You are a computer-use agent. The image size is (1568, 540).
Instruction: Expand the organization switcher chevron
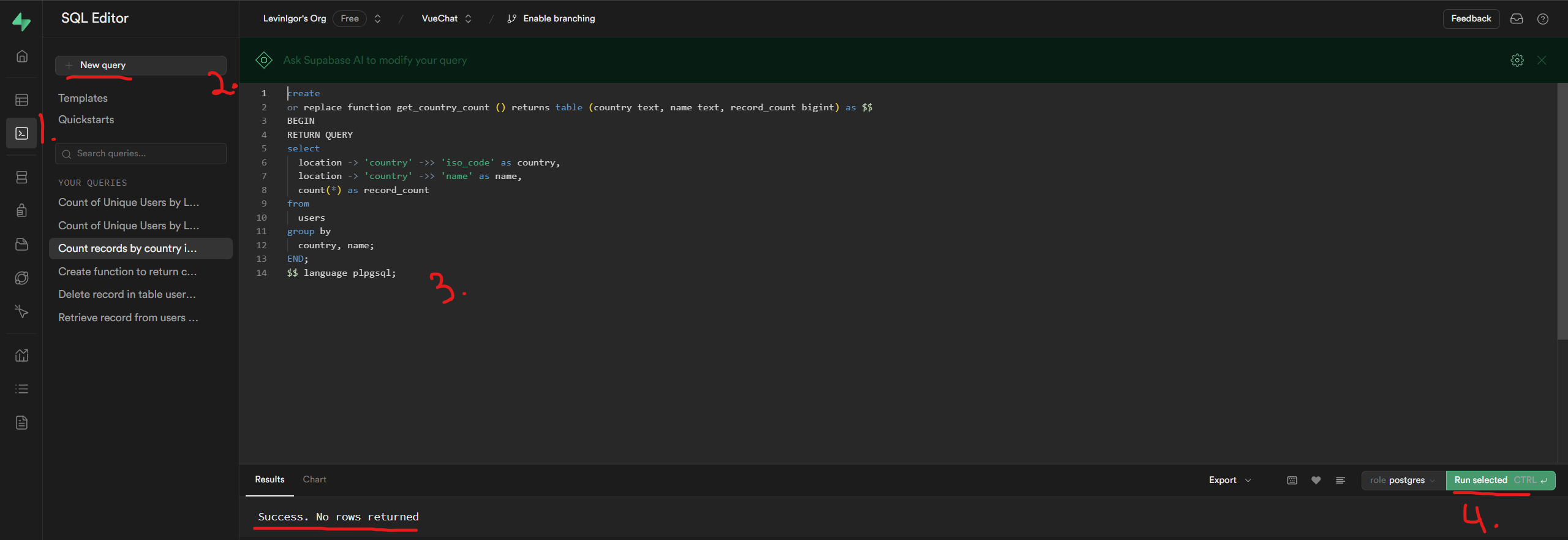378,19
